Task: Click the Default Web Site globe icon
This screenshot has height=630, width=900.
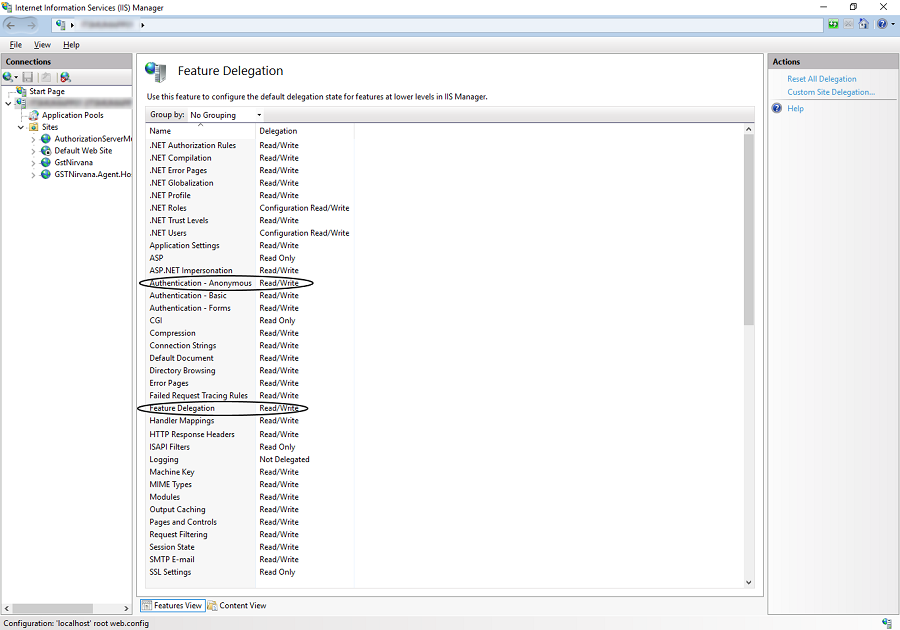Action: click(46, 151)
